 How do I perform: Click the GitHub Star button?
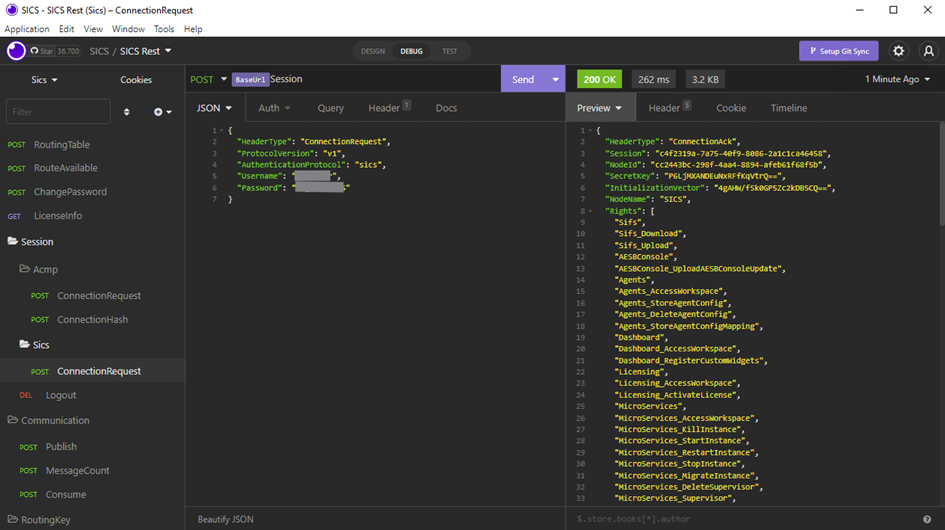55,51
